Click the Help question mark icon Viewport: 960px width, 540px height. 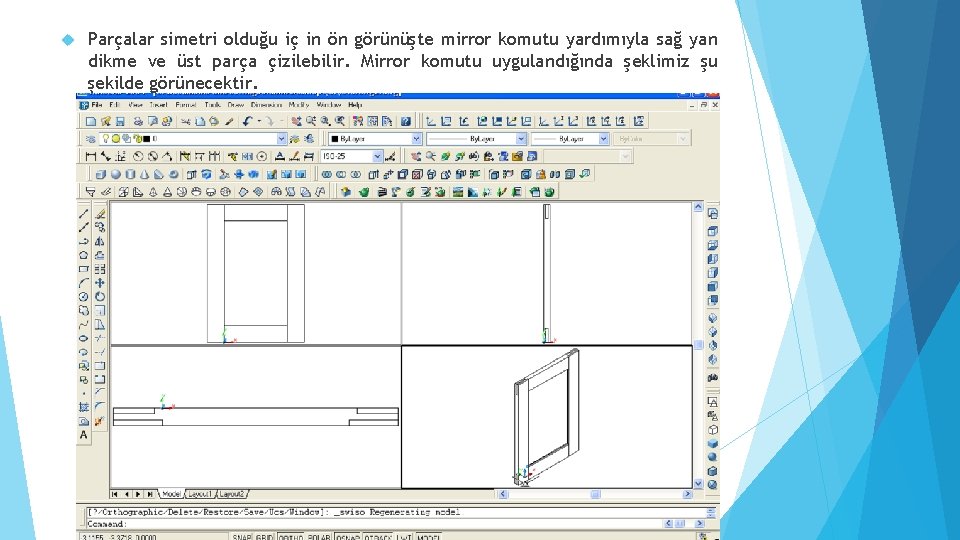pyautogui.click(x=405, y=121)
